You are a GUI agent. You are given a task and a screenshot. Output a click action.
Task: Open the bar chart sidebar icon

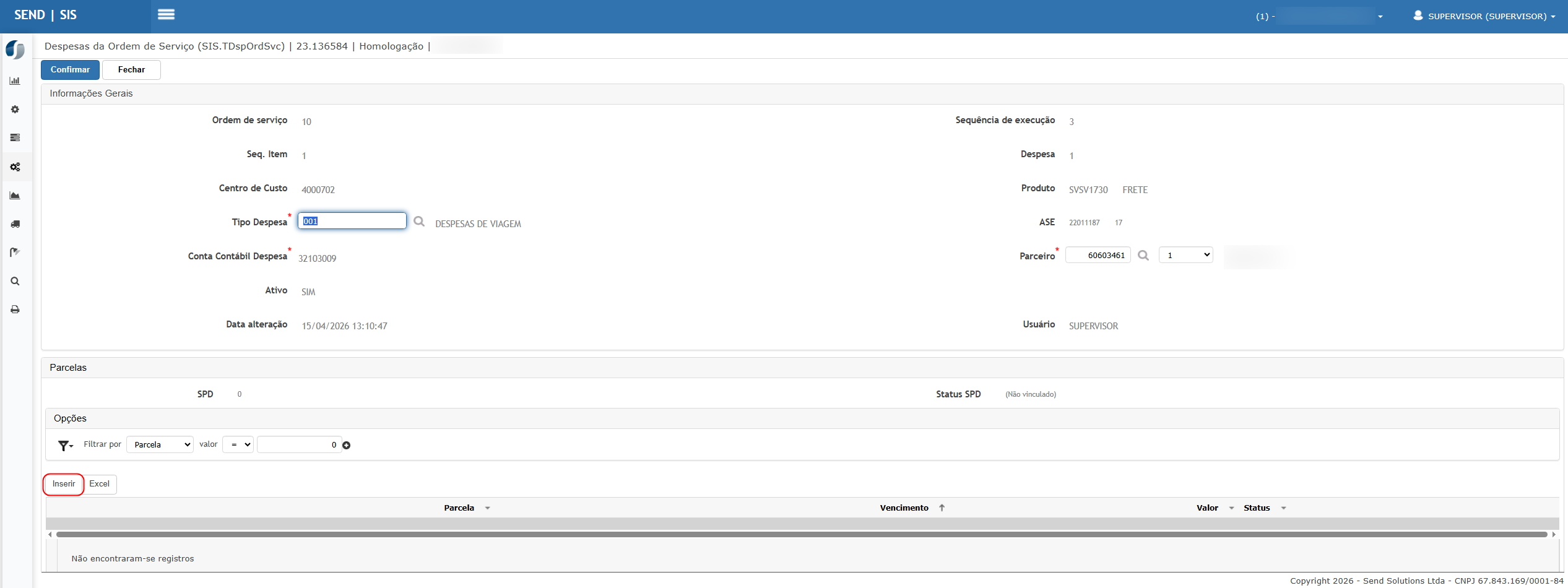[15, 81]
